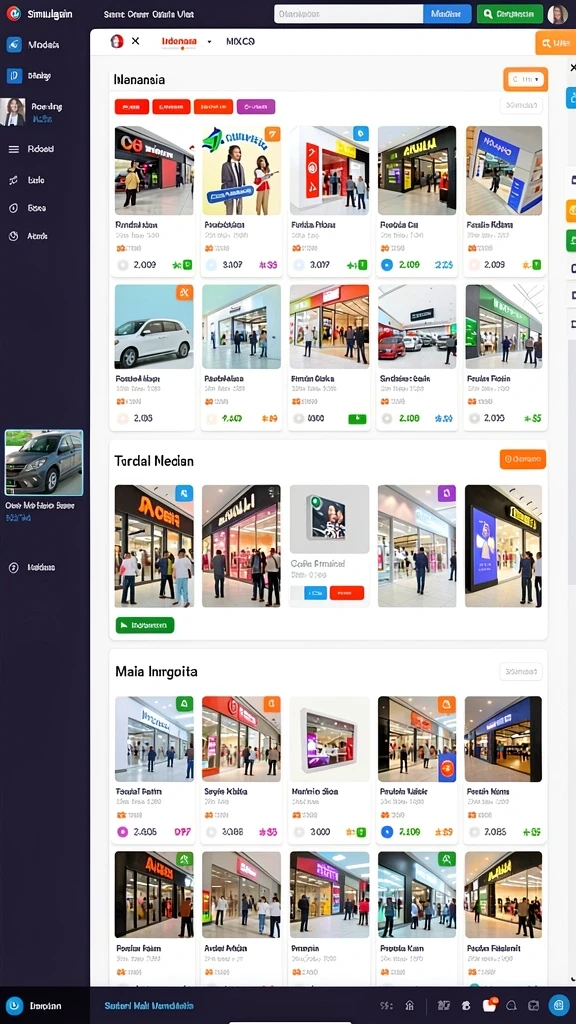The image size is (576, 1024).
Task: Open the framed picture placeholder card
Action: click(x=329, y=519)
